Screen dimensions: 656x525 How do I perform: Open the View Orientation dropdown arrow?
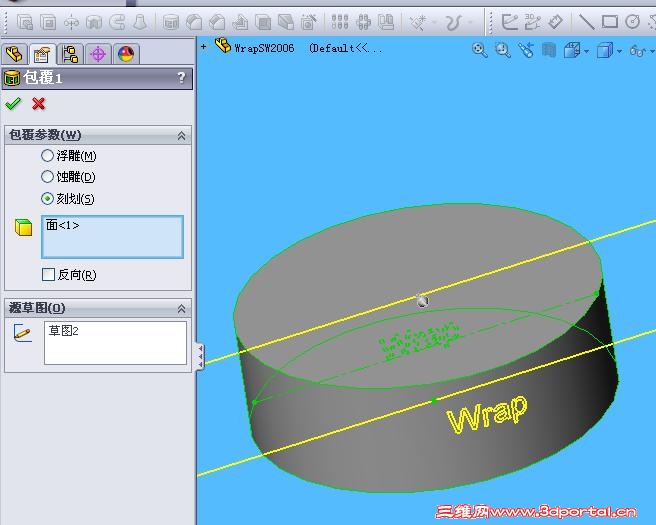point(586,51)
